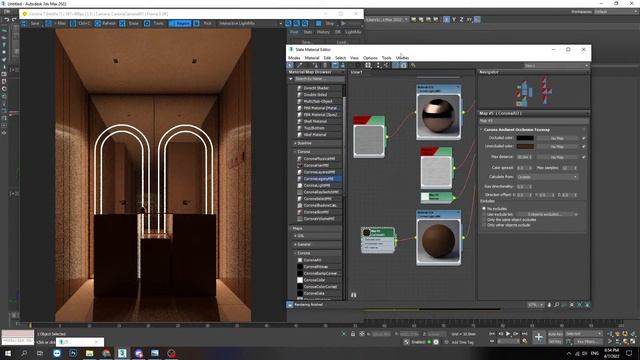Screen dimensions: 640x360
Task: Click the zoom magnifier icon in Slate bottom bar
Action: click(x=556, y=305)
